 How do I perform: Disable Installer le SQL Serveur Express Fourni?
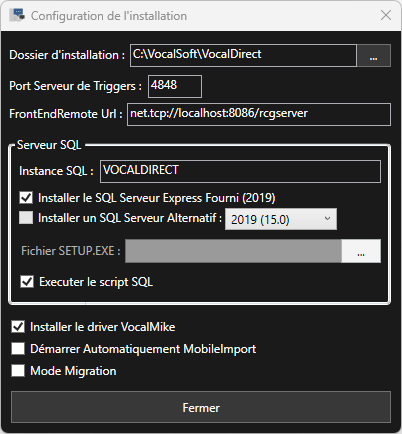[26, 198]
